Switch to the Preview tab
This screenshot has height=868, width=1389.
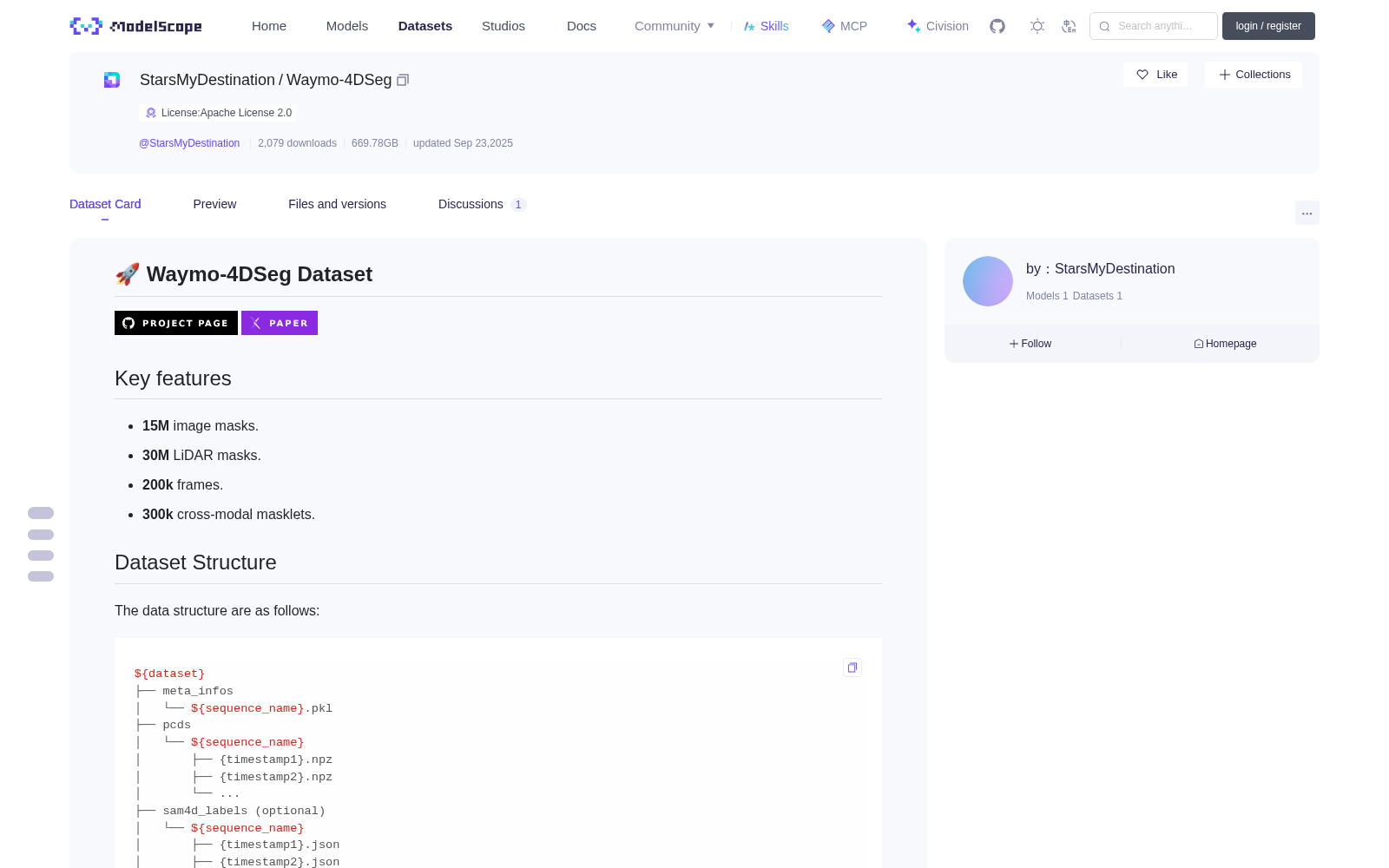(x=214, y=204)
